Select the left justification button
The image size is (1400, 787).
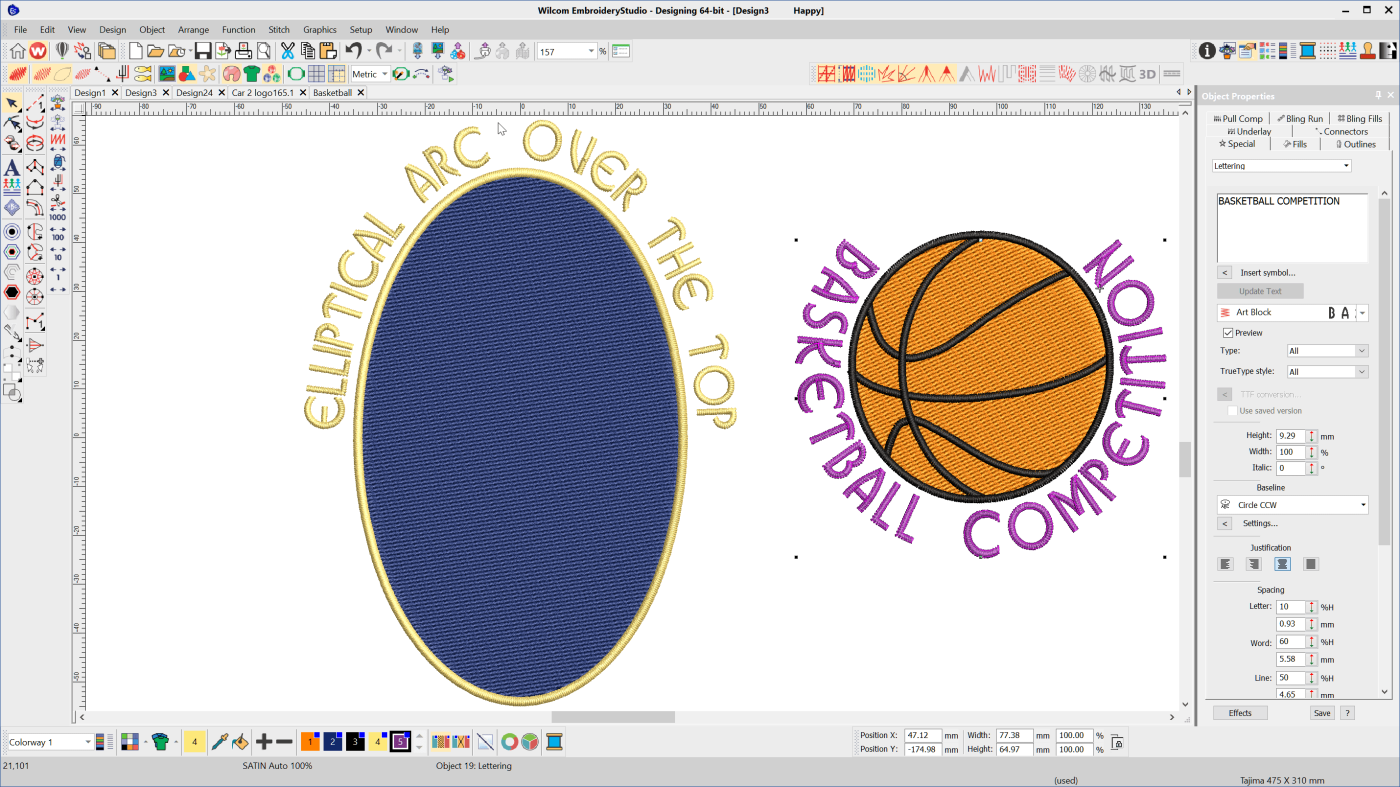[x=1225, y=564]
